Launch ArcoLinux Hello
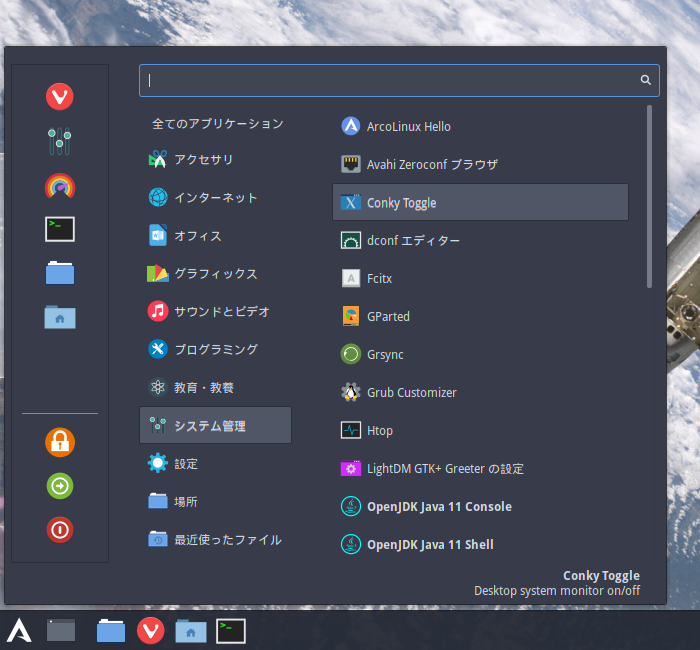The height and width of the screenshot is (650, 700). point(480,126)
